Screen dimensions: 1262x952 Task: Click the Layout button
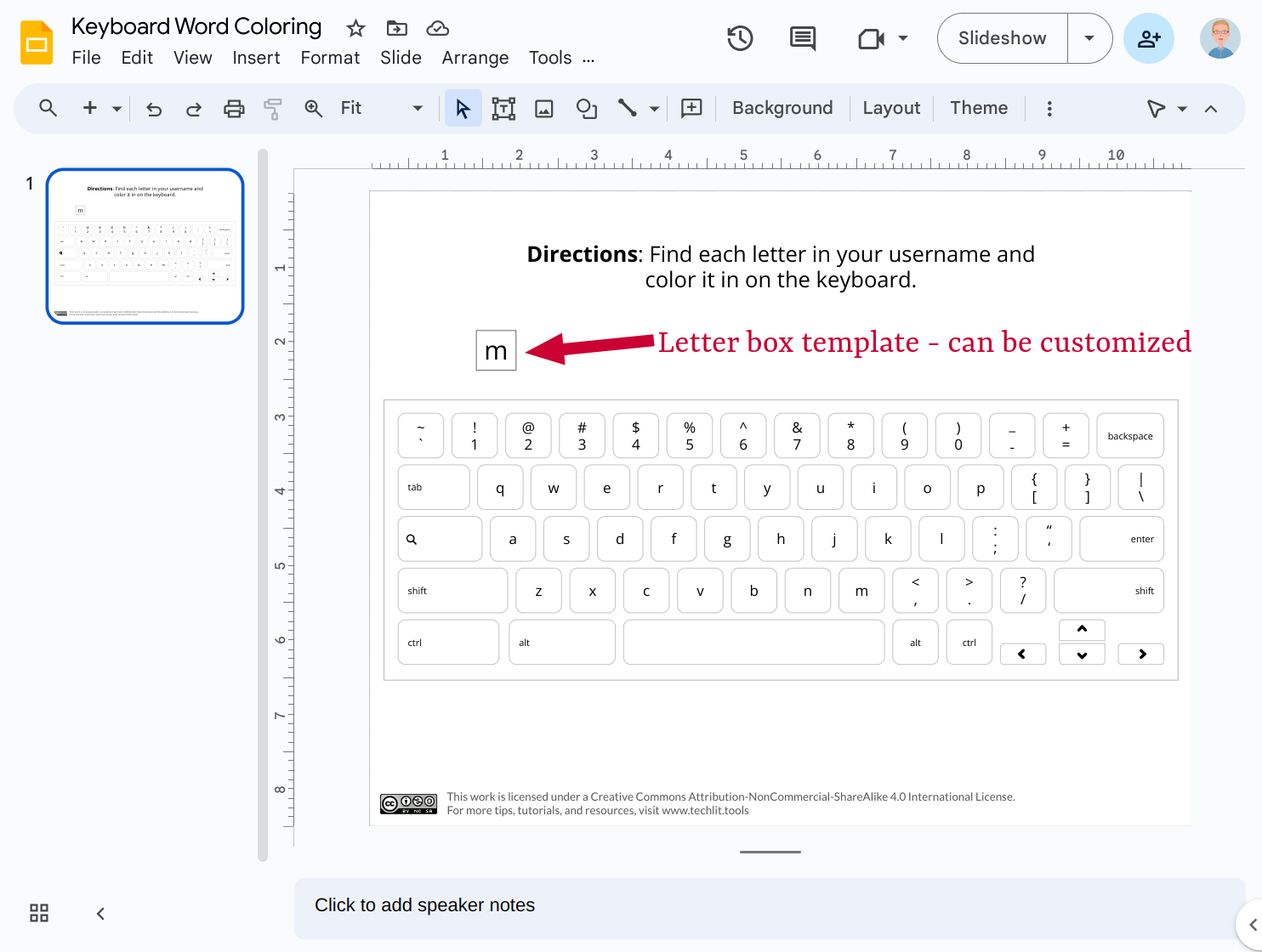pos(891,108)
